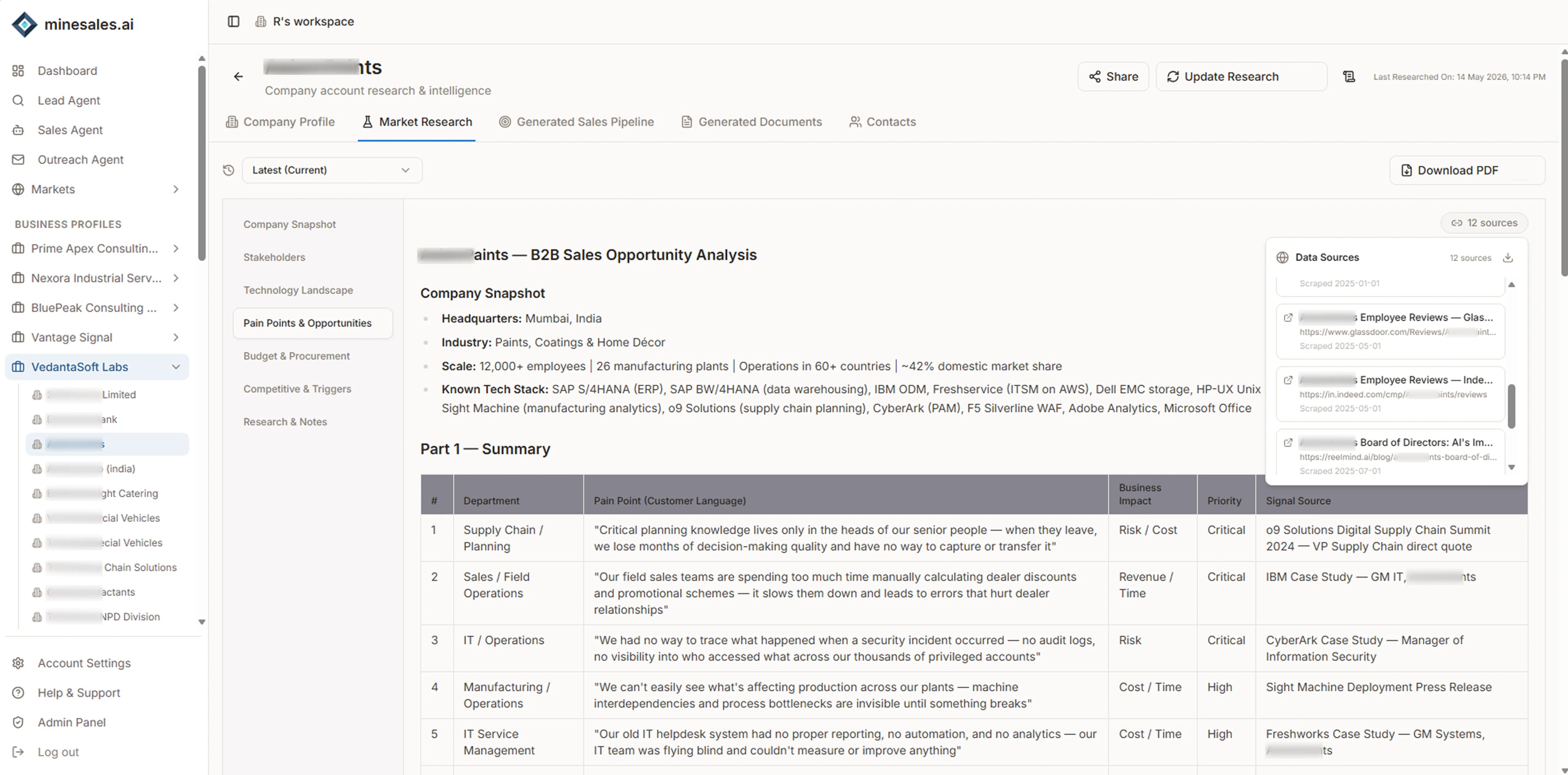Image resolution: width=1568 pixels, height=775 pixels.
Task: Click building icon next to Chain Solutions
Action: click(37, 568)
